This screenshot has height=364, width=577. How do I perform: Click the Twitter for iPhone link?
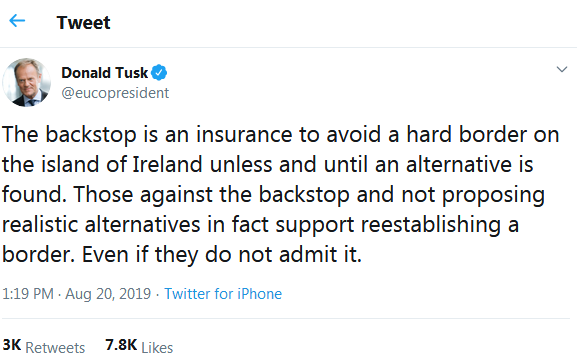(x=223, y=294)
